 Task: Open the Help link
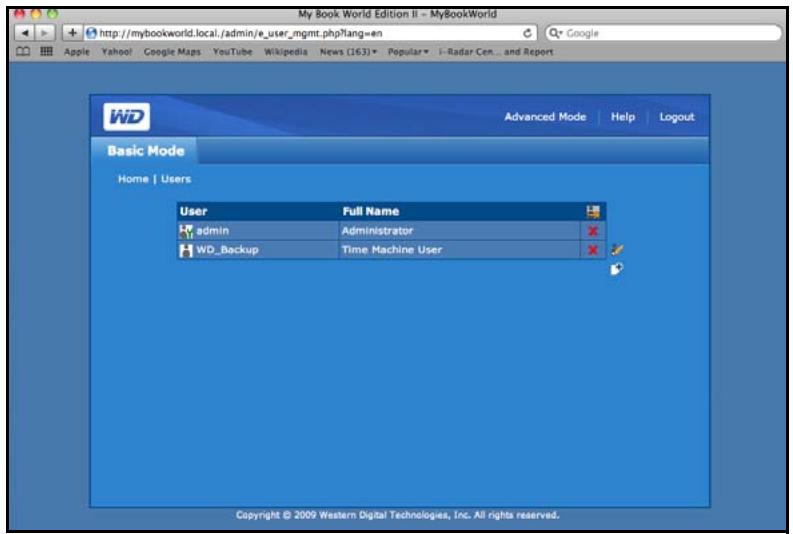point(623,117)
